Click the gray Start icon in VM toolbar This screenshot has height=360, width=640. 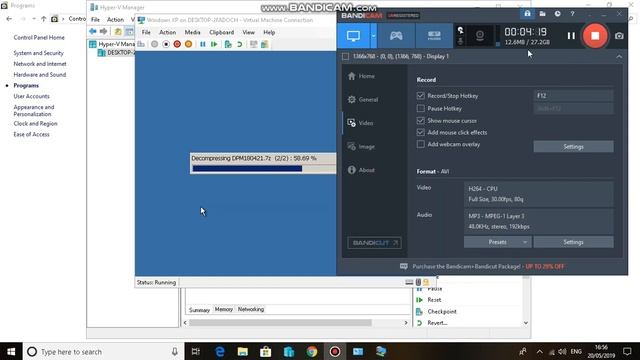[x=154, y=44]
